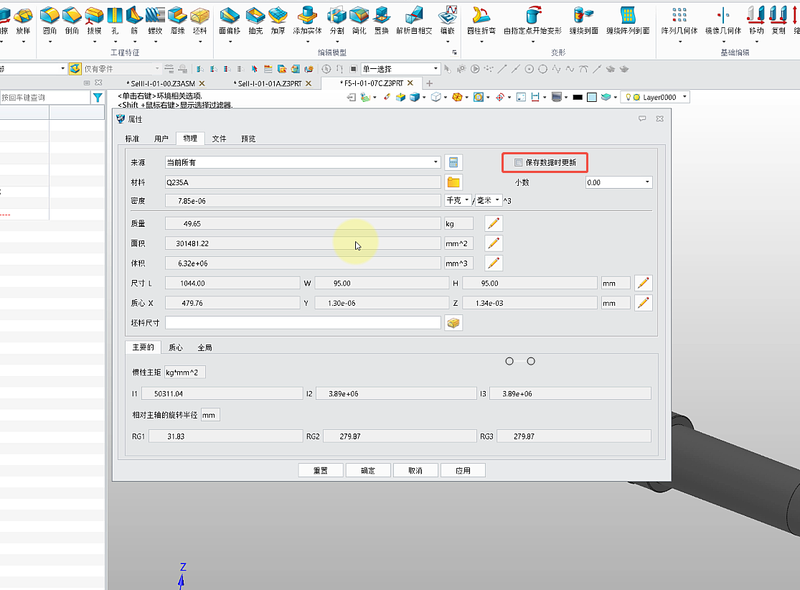
Task: Open the 千克 density mass unit dropdown
Action: pyautogui.click(x=456, y=201)
